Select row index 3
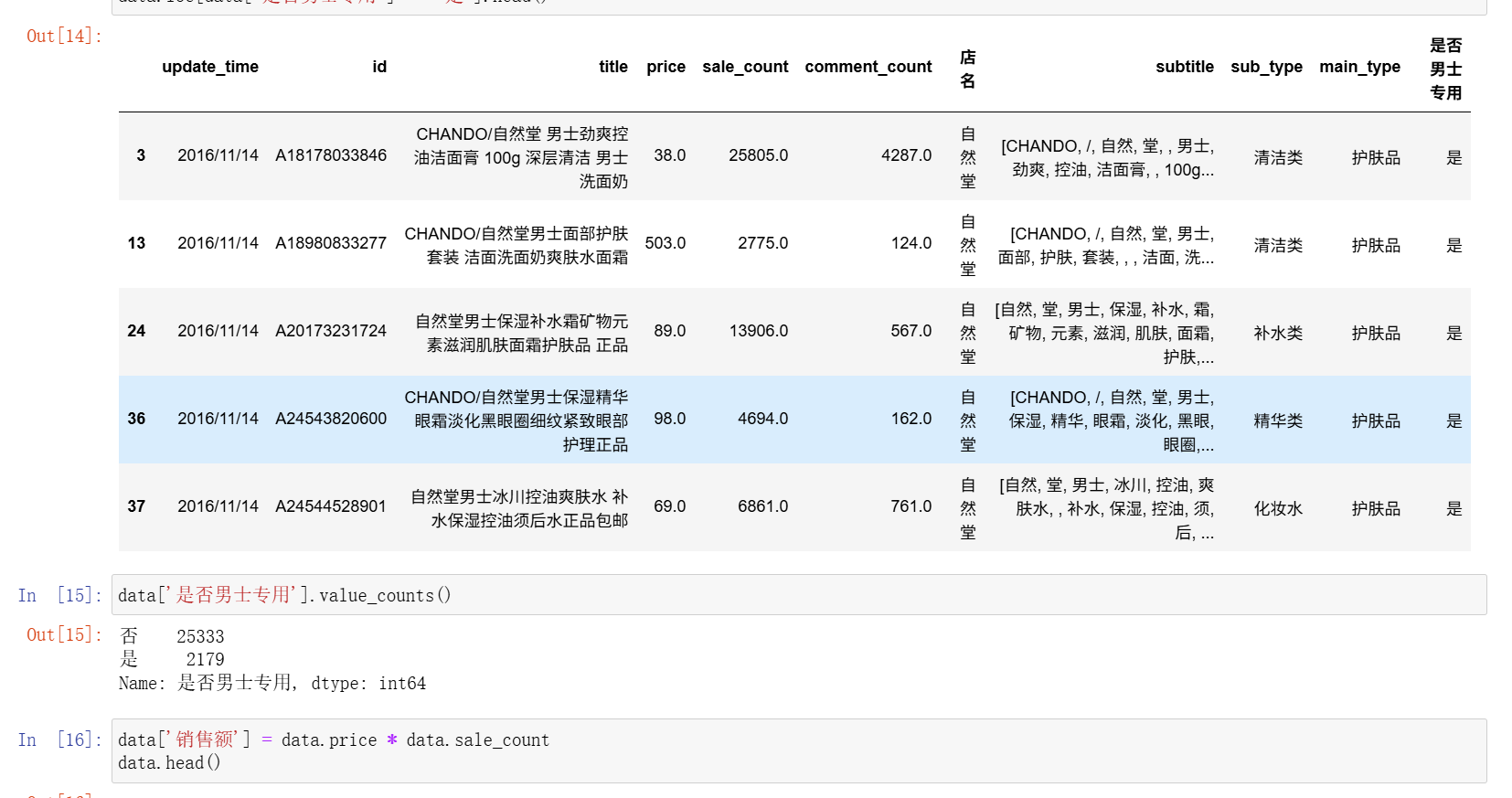This screenshot has width=1512, height=798. (141, 155)
